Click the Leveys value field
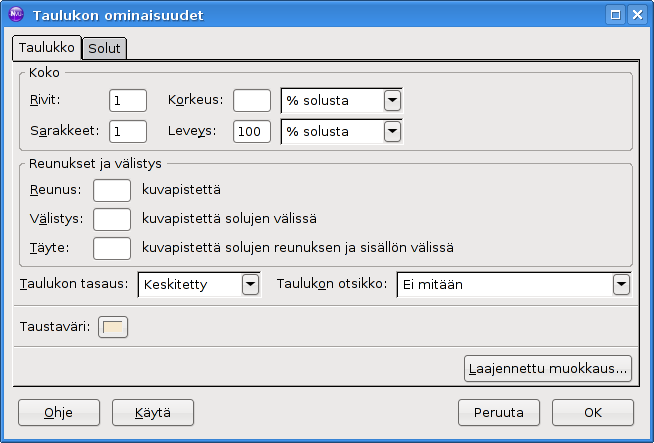 click(252, 131)
